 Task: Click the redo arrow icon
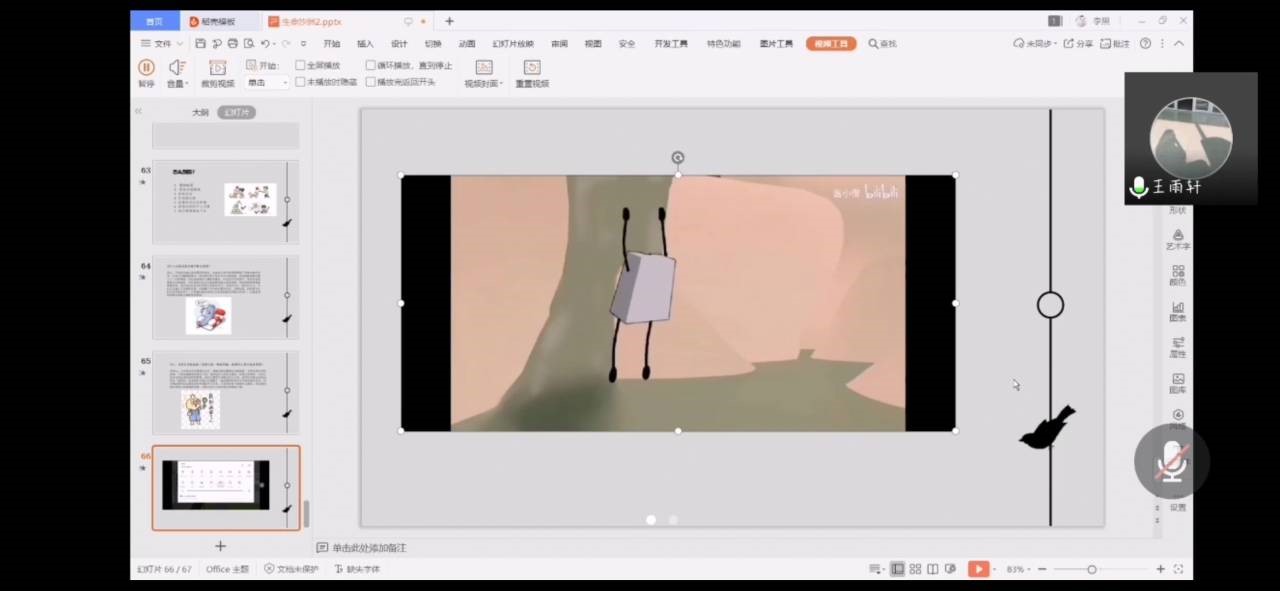pyautogui.click(x=287, y=44)
